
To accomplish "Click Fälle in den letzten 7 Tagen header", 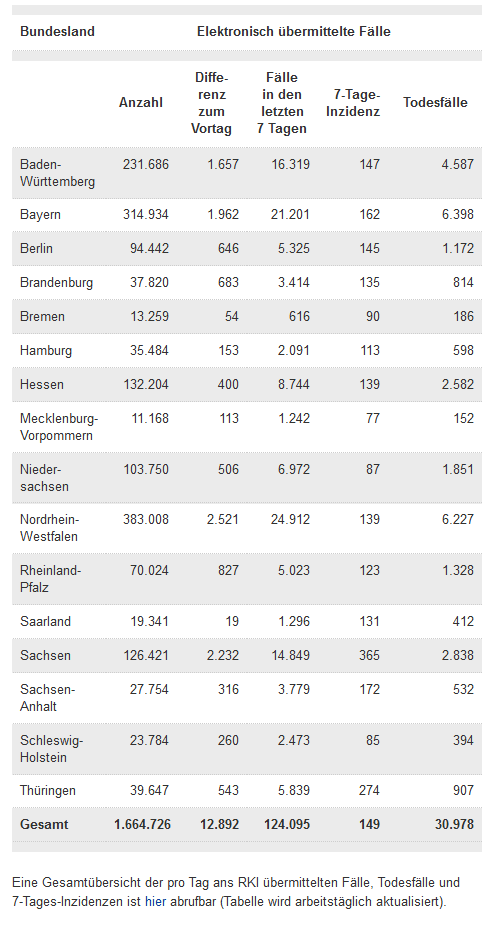I will coord(282,103).
